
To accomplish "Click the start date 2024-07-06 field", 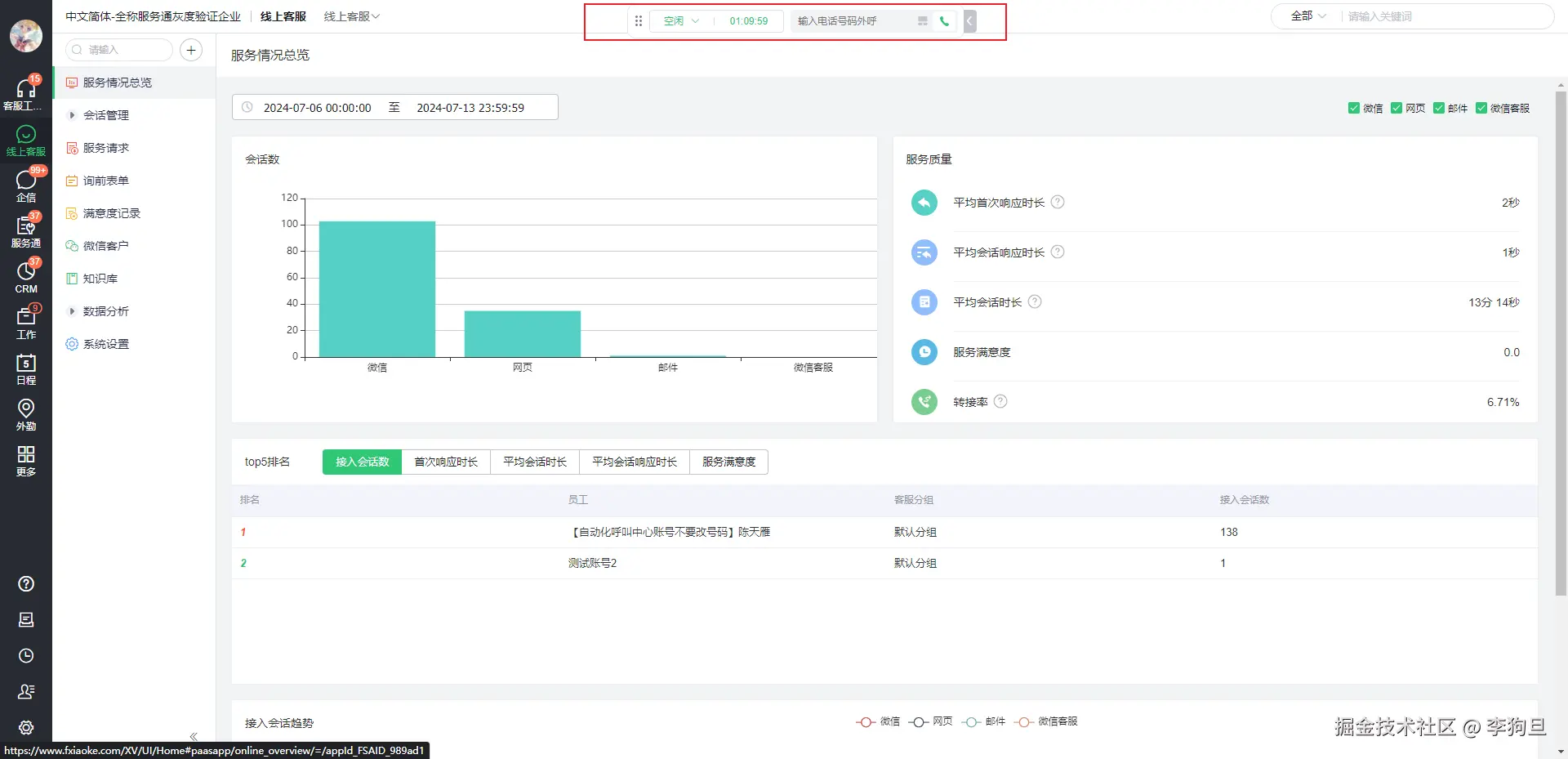I will point(317,108).
